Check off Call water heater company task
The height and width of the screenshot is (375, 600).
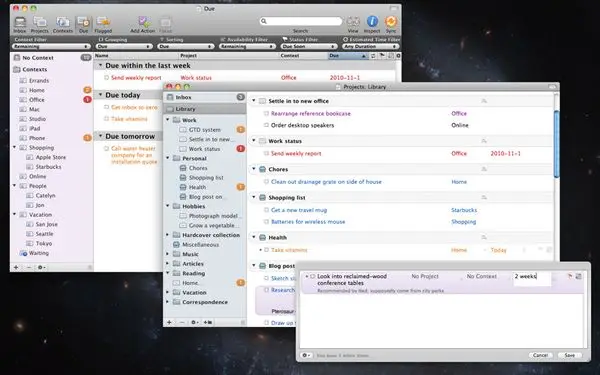pos(107,148)
